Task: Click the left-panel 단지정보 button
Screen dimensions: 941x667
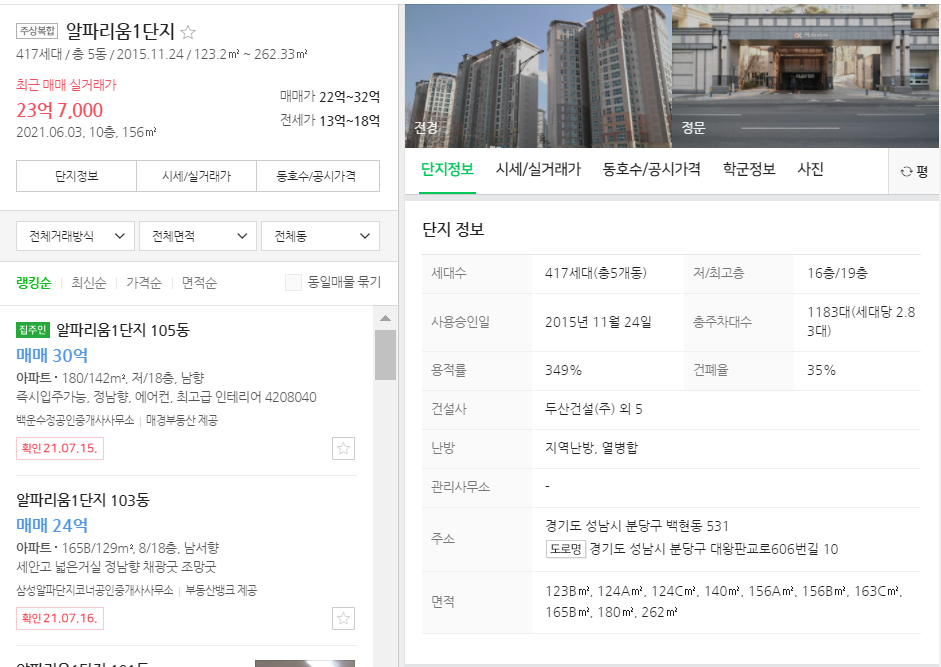Action: tap(76, 176)
